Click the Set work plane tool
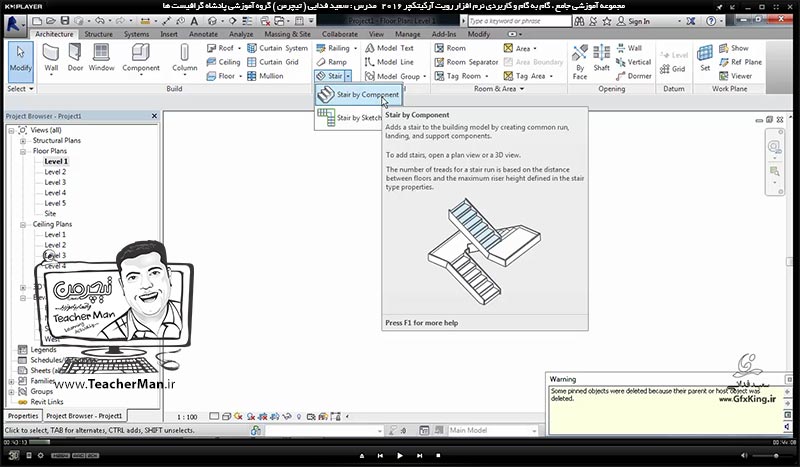Viewport: 800px width, 467px height. click(x=705, y=58)
